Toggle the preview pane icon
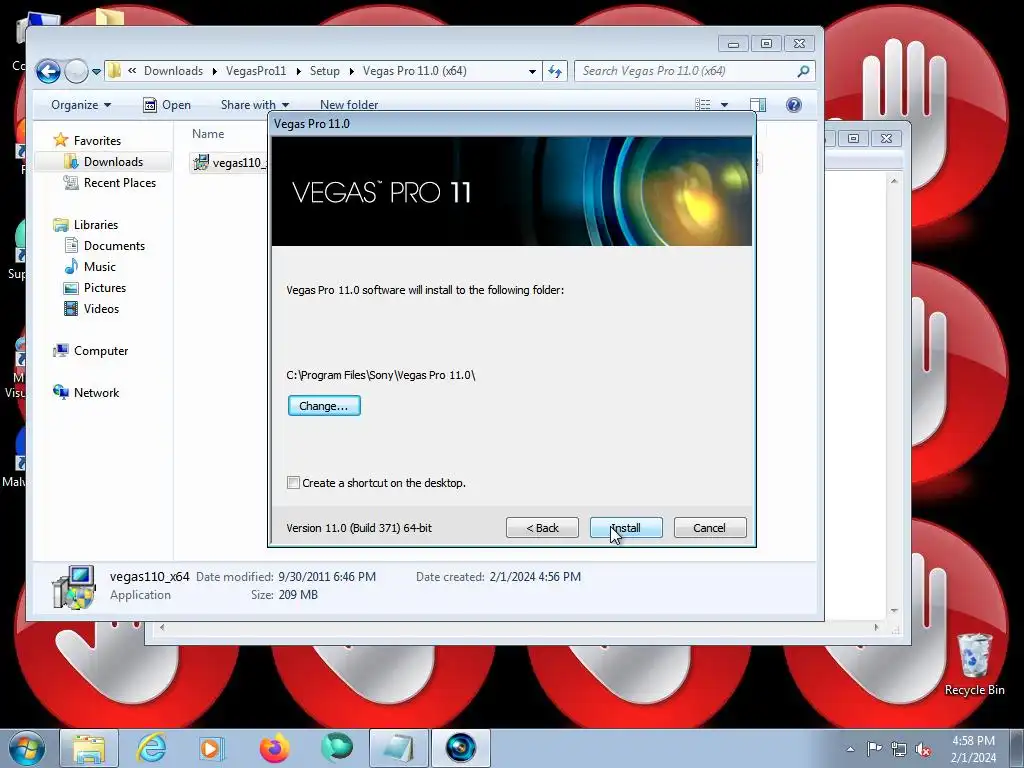The width and height of the screenshot is (1024, 768). (758, 104)
